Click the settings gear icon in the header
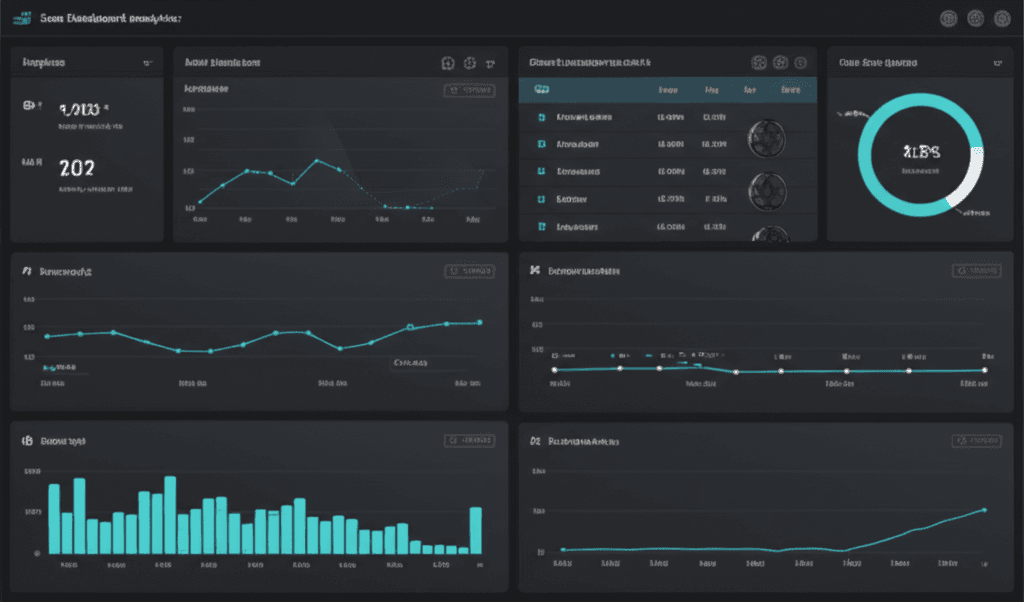 click(x=975, y=18)
